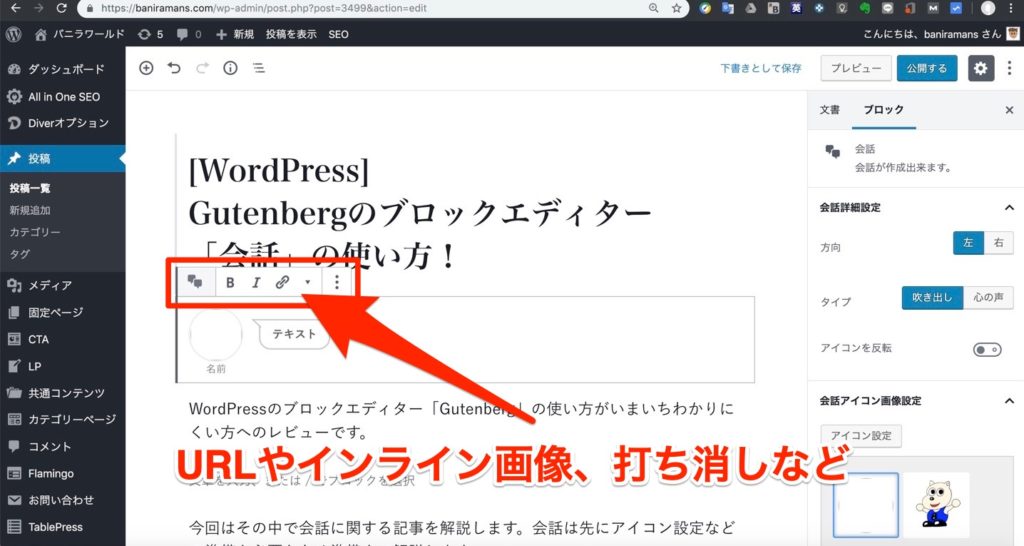Insert a link with the link icon
This screenshot has height=546, width=1024.
click(x=282, y=282)
